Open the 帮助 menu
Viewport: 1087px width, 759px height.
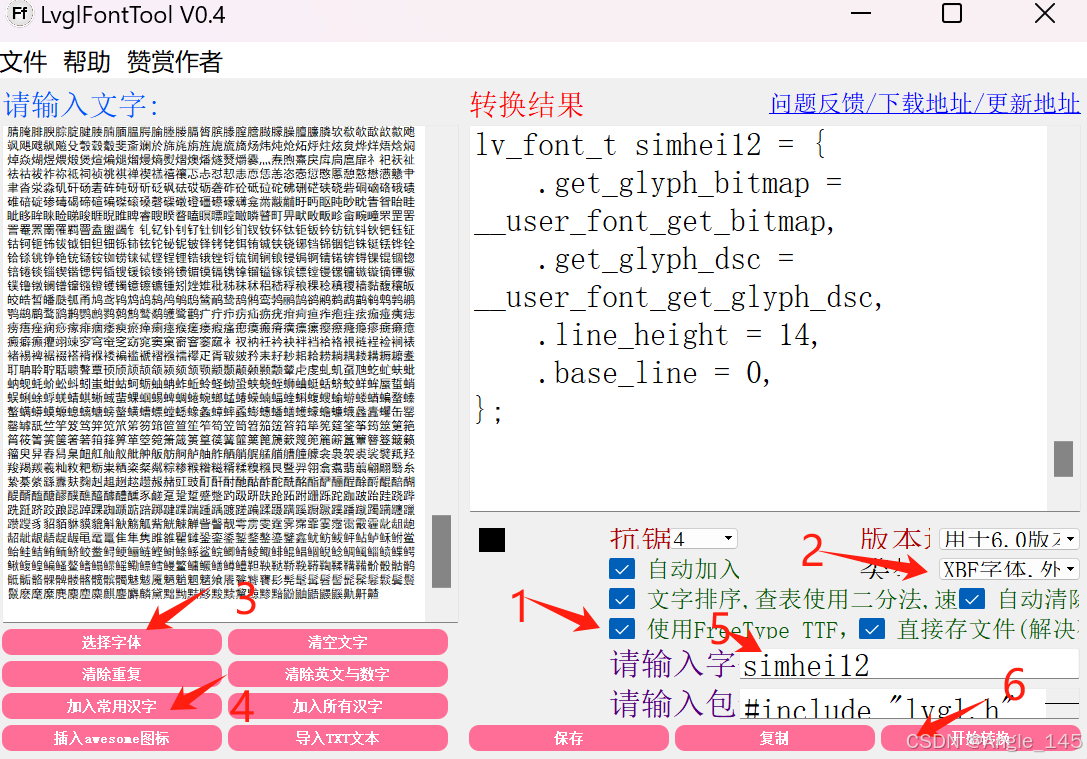click(x=87, y=62)
